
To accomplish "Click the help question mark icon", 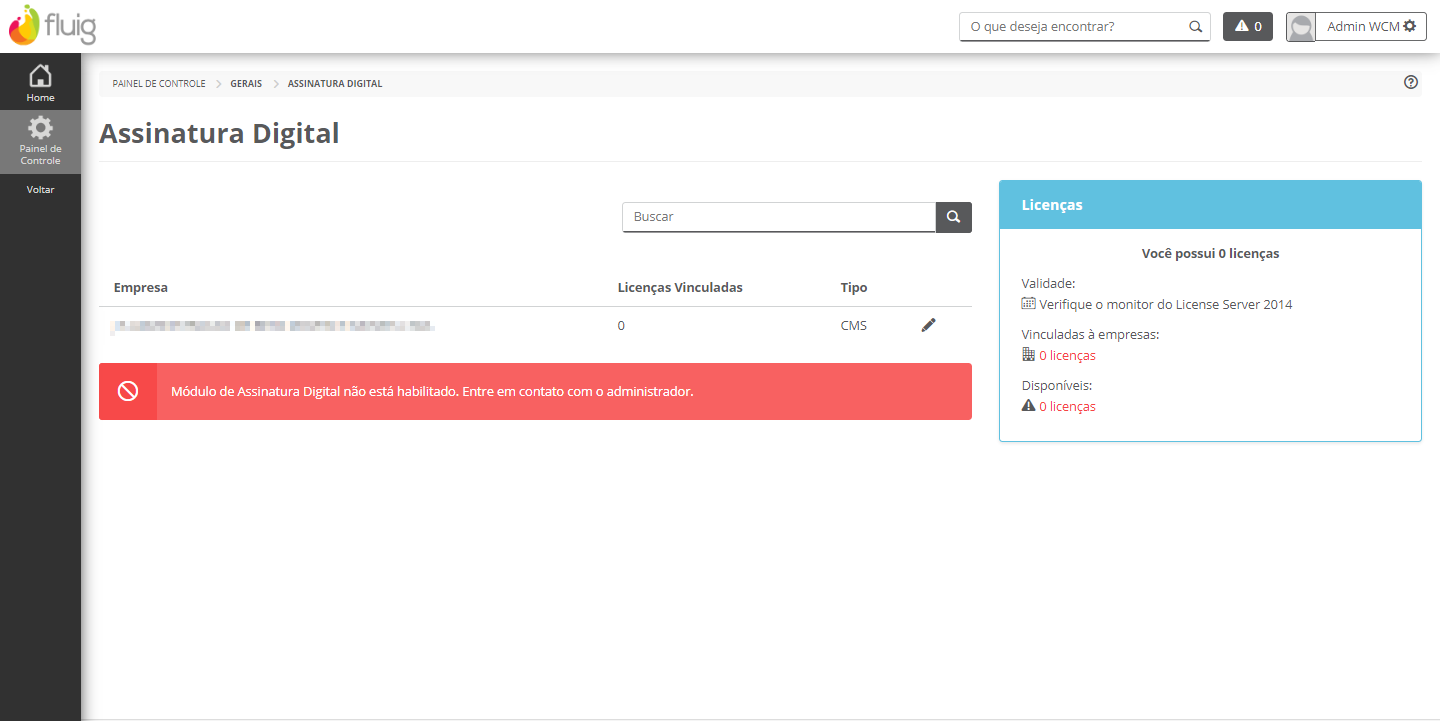I will [1411, 83].
